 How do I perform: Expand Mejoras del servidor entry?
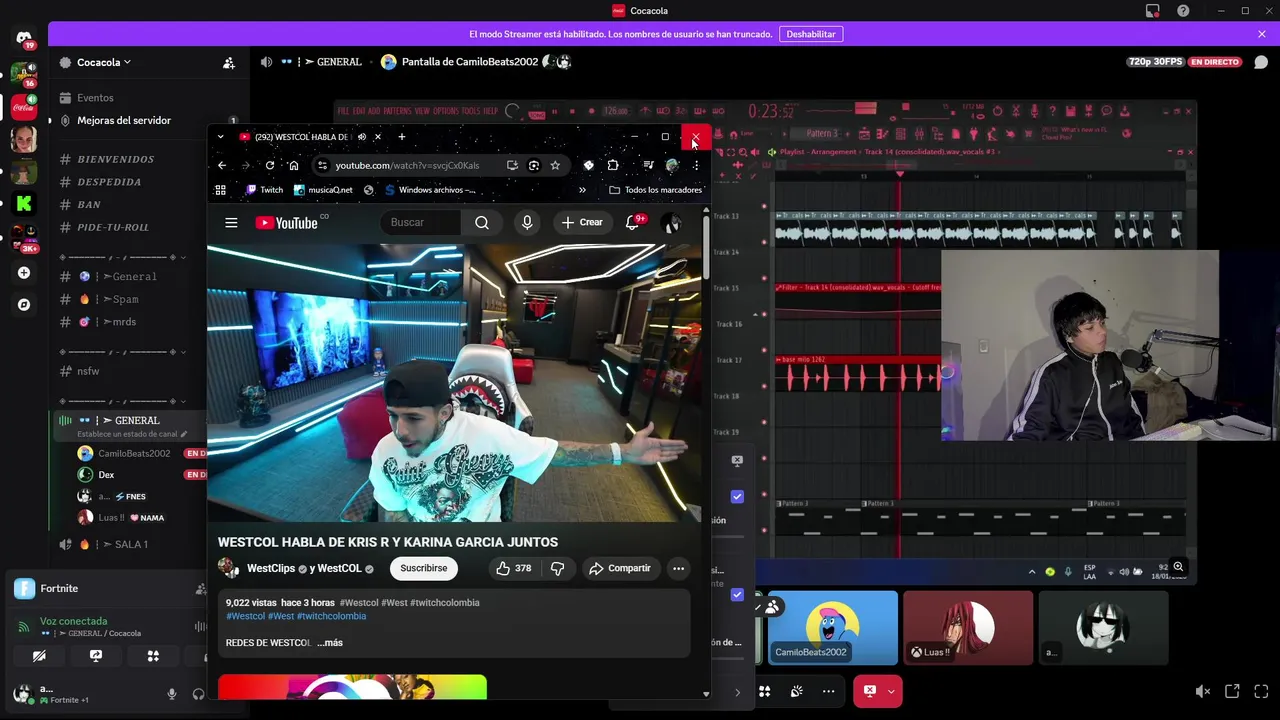coord(124,120)
